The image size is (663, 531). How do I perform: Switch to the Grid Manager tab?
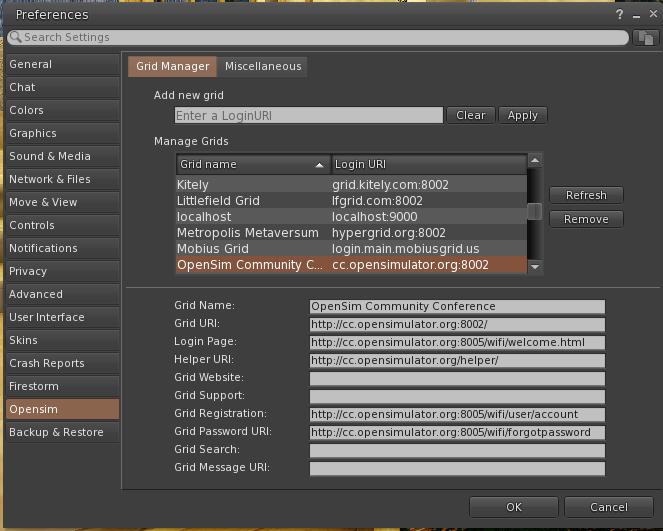173,66
